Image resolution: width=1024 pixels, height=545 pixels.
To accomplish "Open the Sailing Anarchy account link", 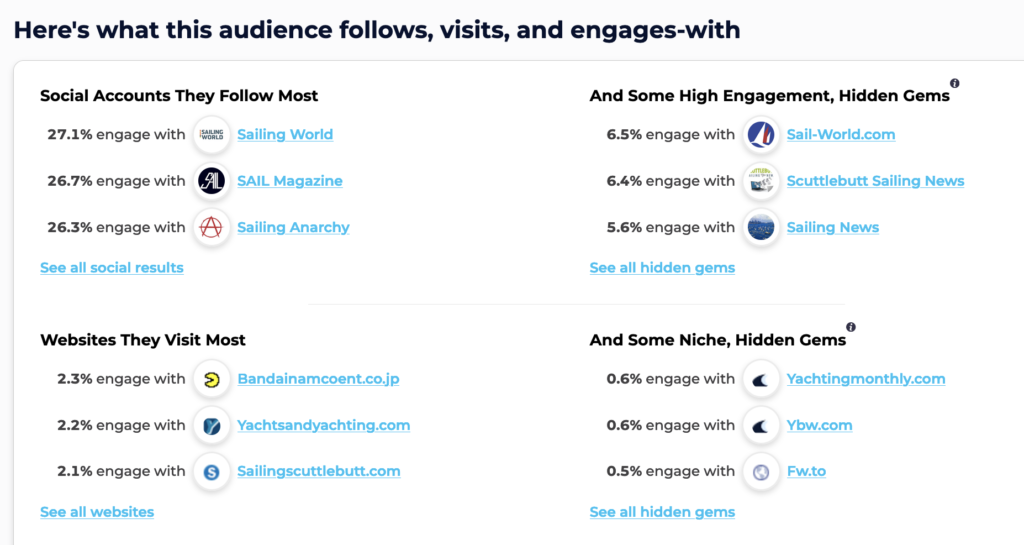I will [293, 228].
